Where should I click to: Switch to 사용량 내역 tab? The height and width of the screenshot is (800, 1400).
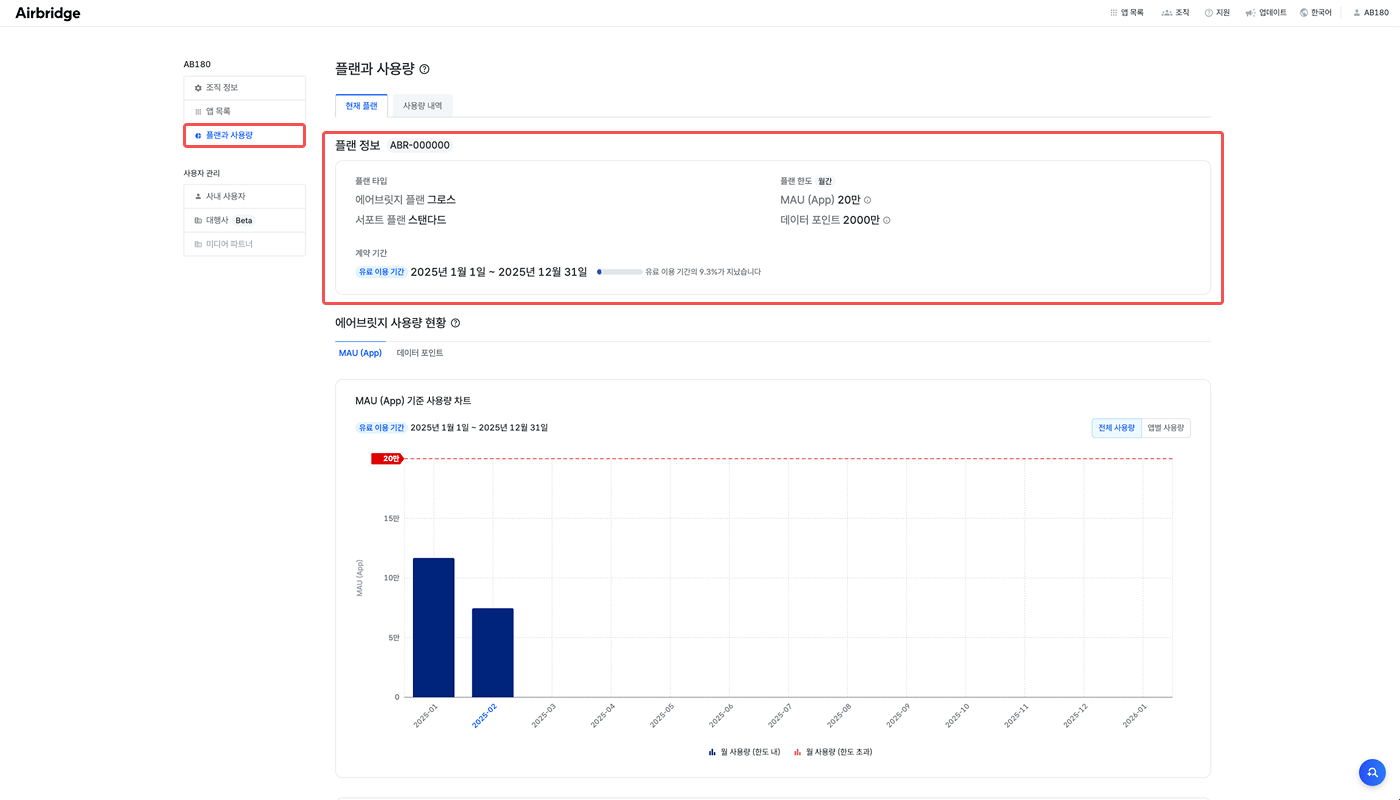422,105
